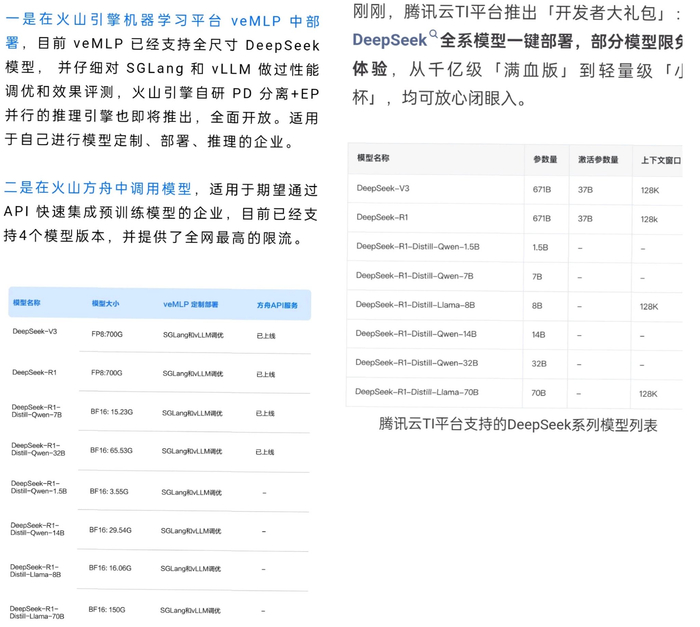Click the search icon next to DeepSeek

pos(433,34)
